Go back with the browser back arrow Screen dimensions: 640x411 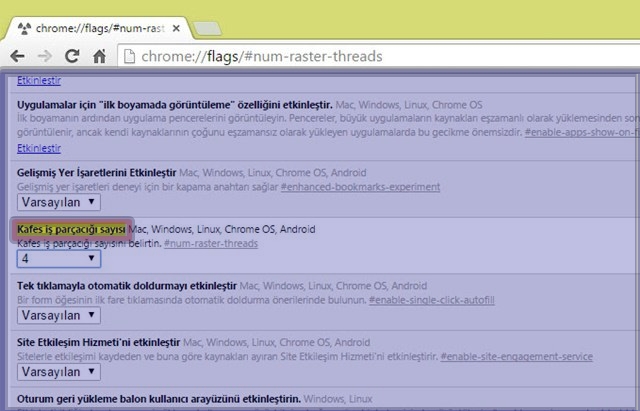point(18,56)
